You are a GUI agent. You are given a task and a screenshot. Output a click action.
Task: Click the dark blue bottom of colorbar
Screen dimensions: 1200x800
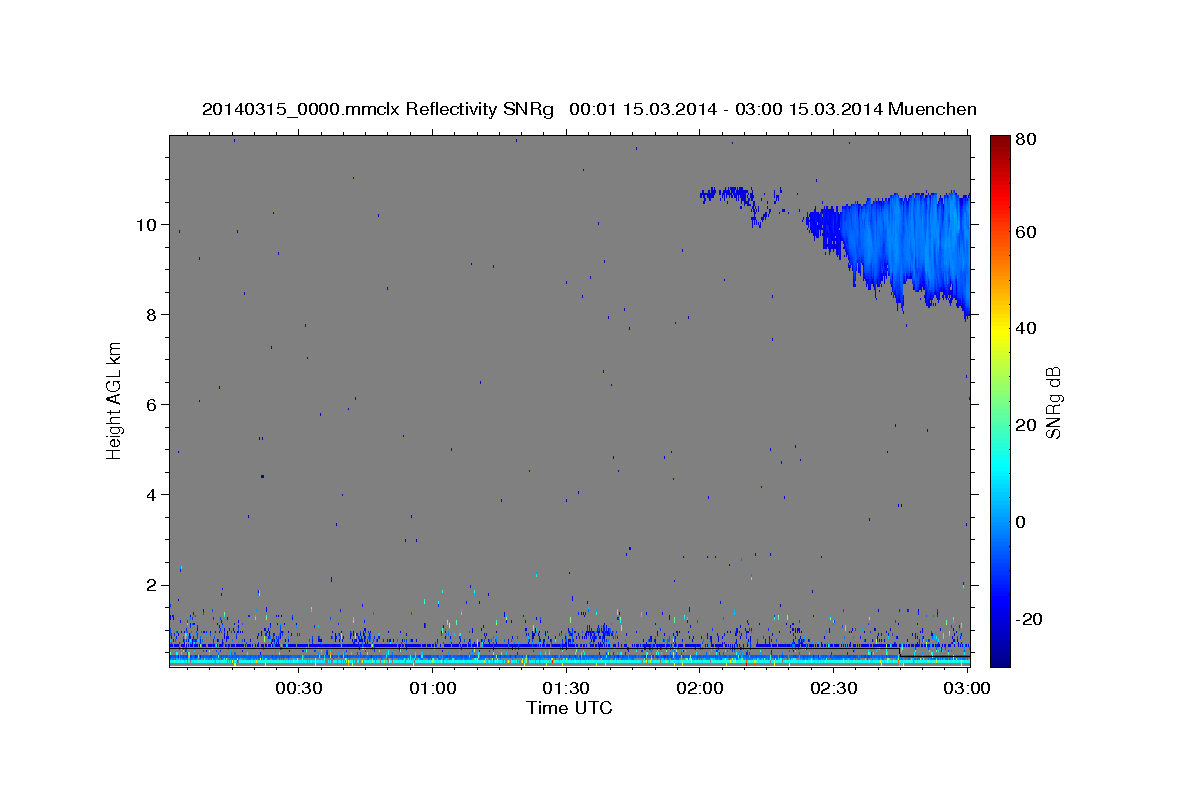click(1000, 655)
